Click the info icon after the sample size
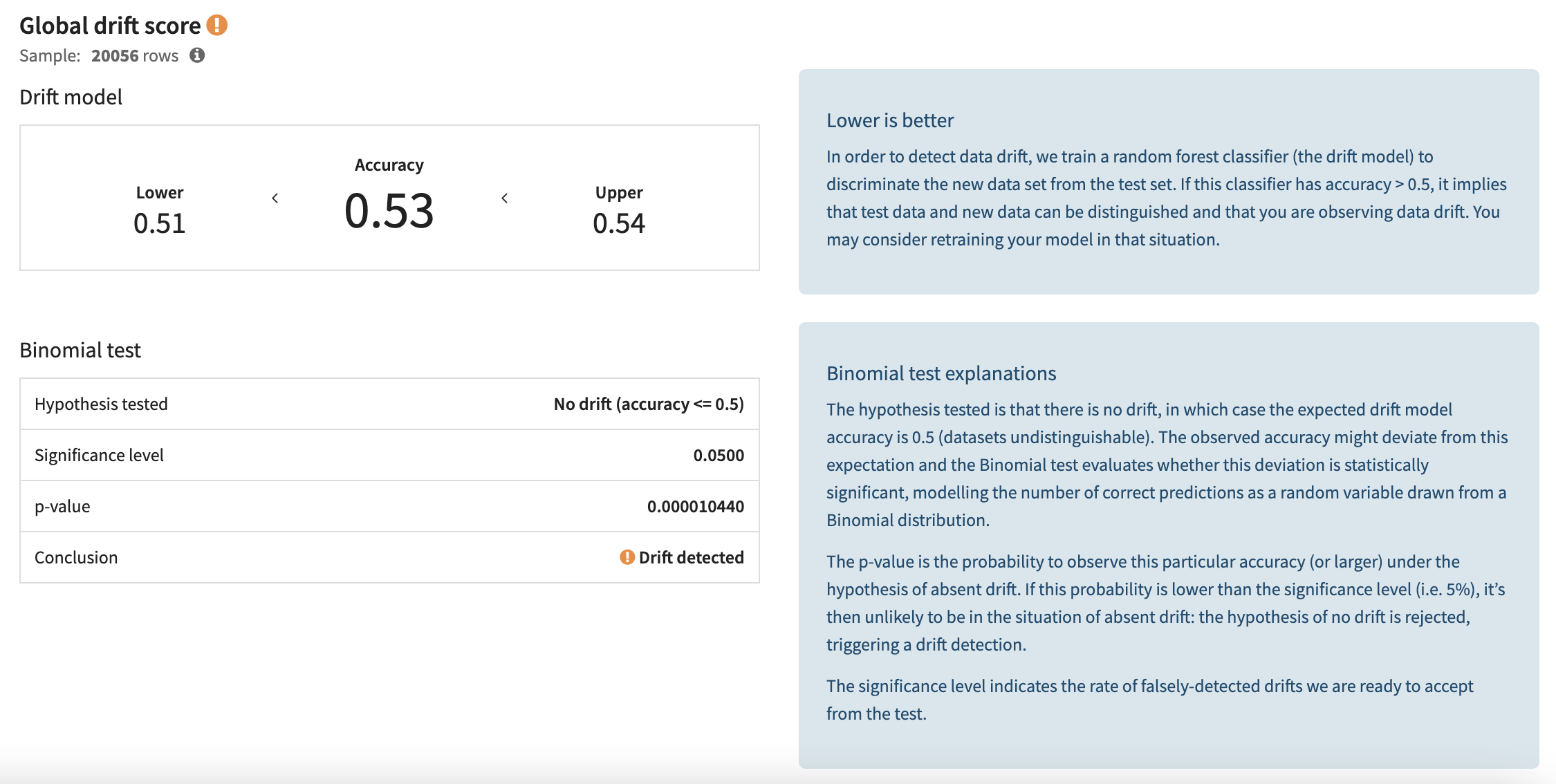This screenshot has height=784, width=1556. [197, 56]
